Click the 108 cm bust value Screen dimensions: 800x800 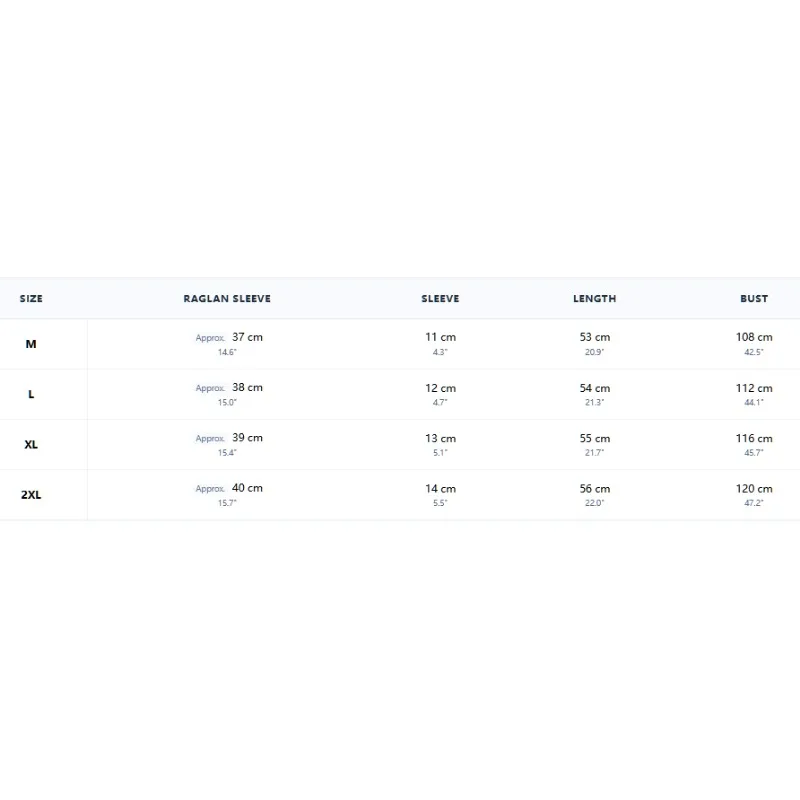pyautogui.click(x=754, y=337)
